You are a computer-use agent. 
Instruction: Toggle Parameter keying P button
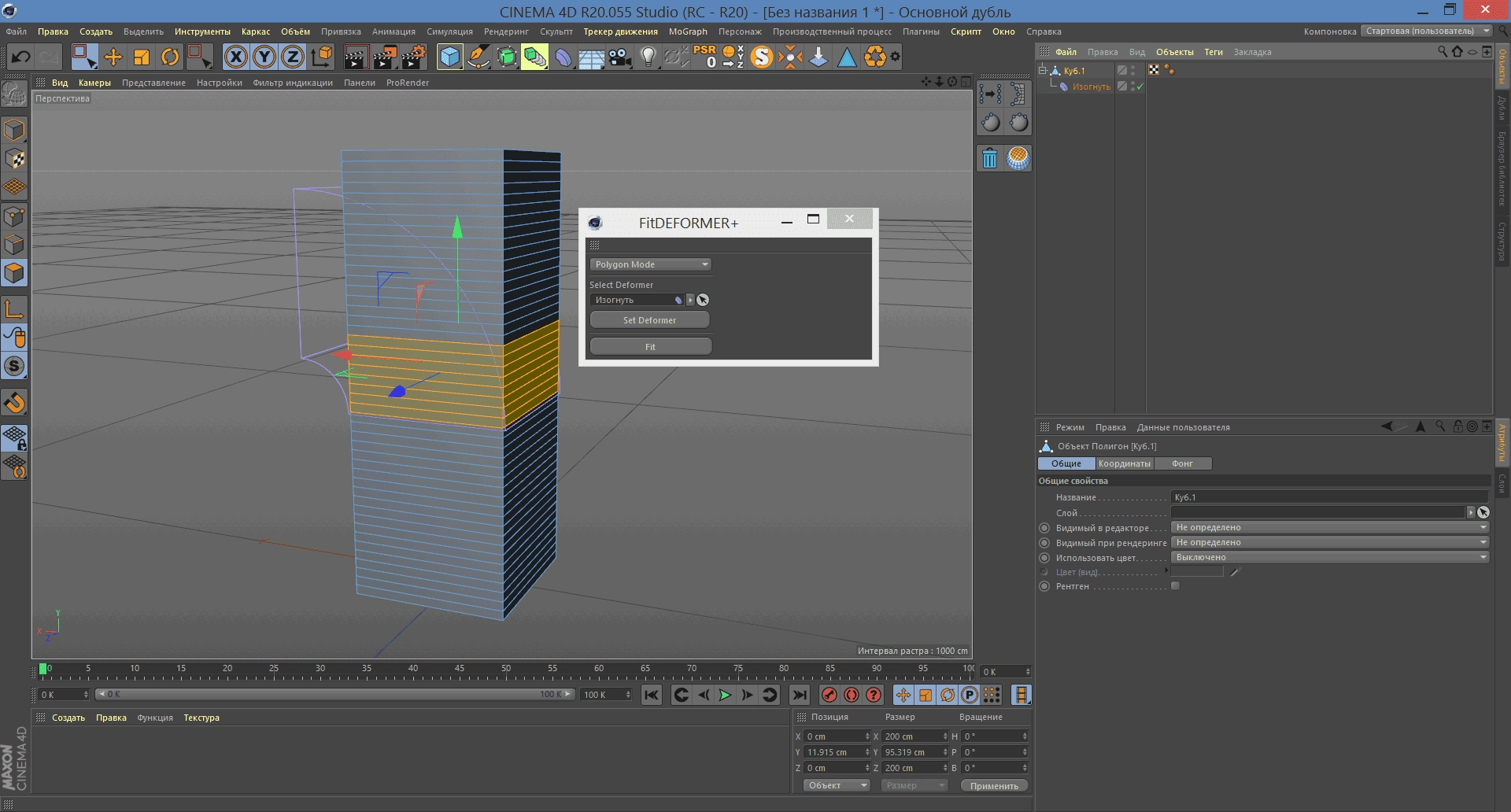970,695
